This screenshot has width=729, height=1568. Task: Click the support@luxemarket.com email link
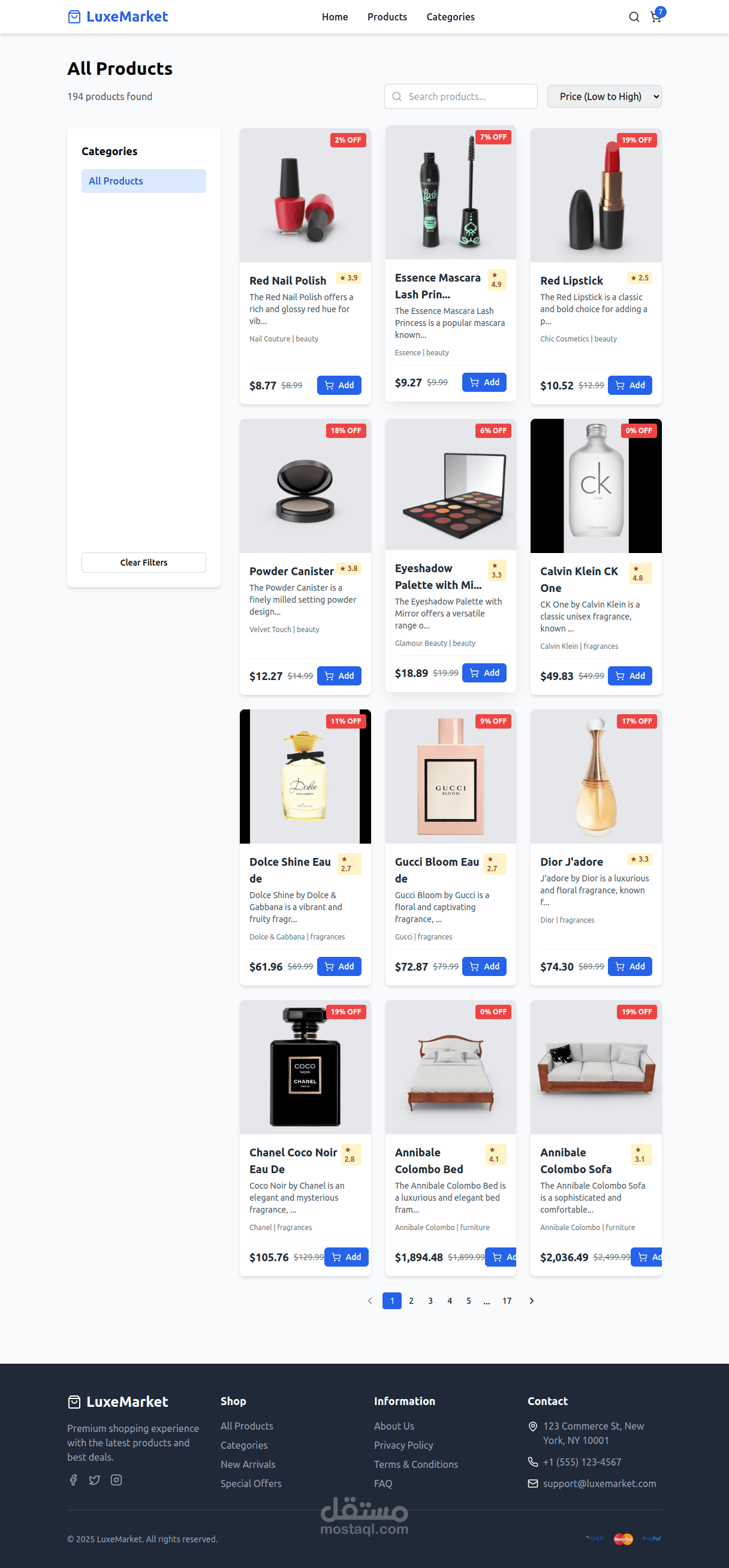click(600, 1484)
